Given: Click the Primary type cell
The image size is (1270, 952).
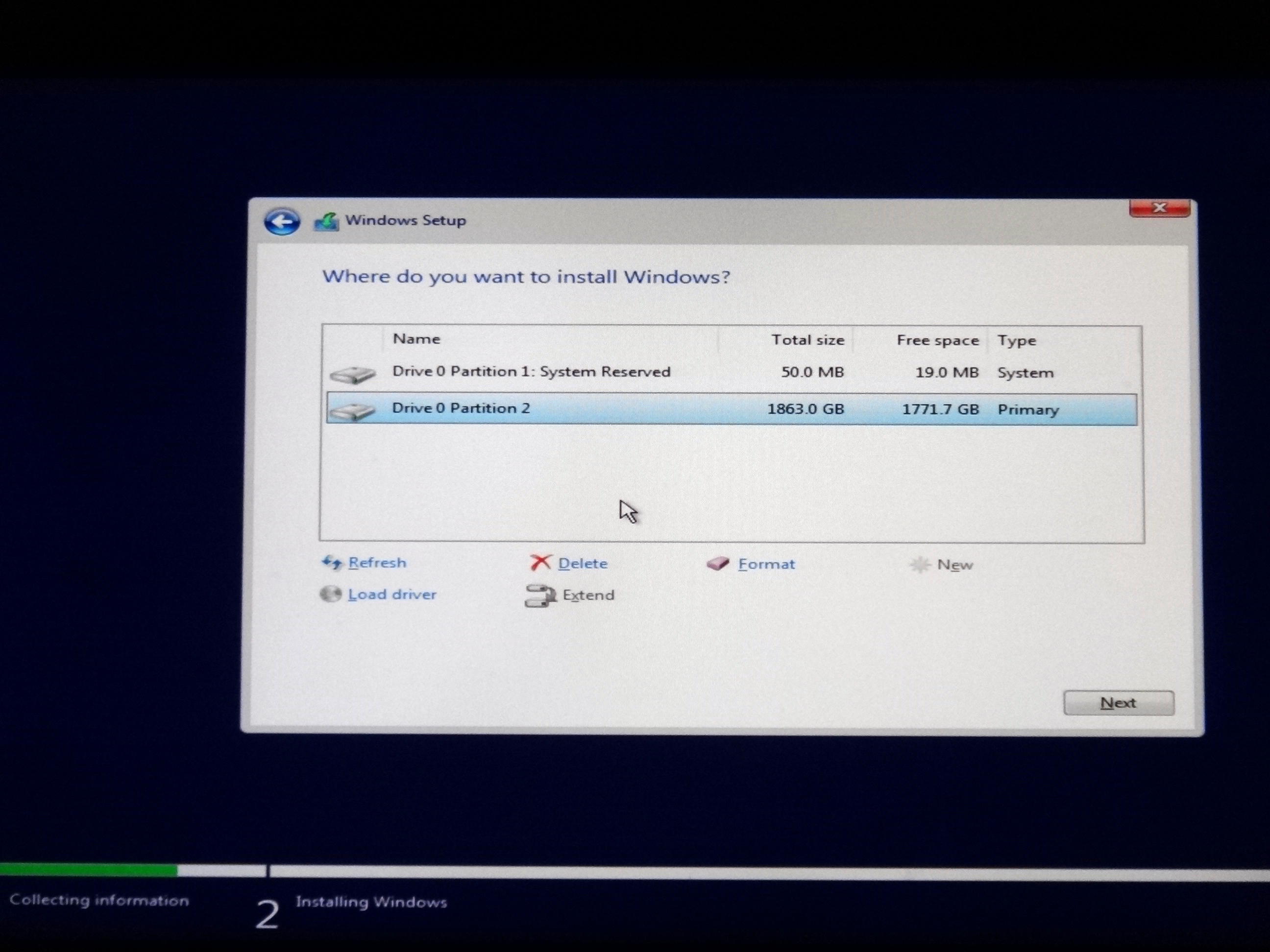Looking at the screenshot, I should tap(1028, 410).
